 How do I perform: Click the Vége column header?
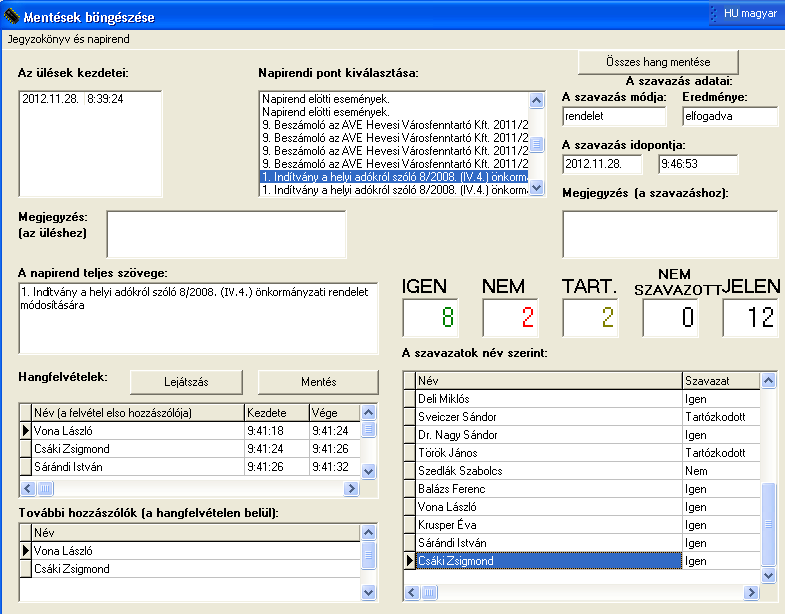pyautogui.click(x=335, y=413)
